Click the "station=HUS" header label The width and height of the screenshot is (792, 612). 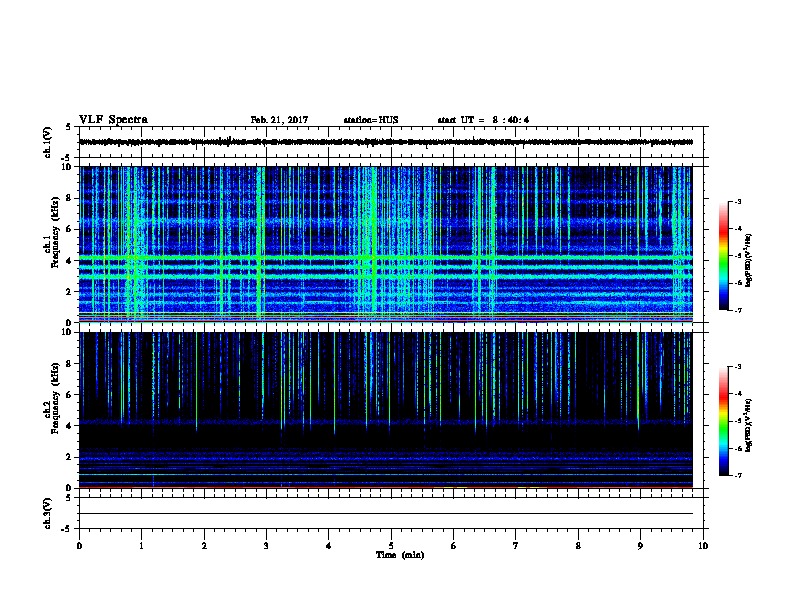click(x=371, y=120)
